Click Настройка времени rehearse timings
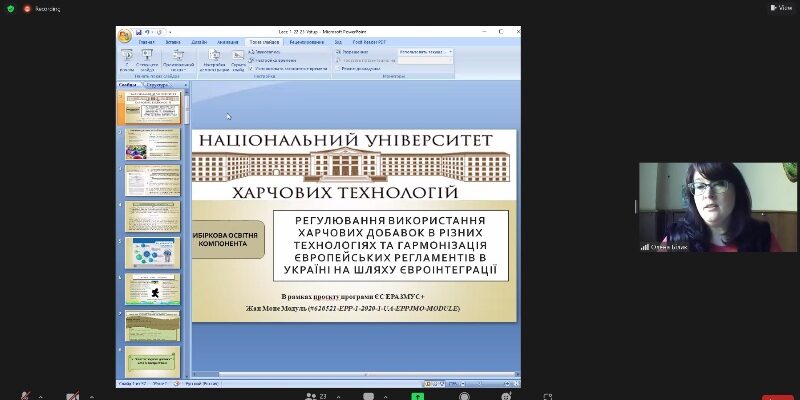The width and height of the screenshot is (800, 400). (x=272, y=60)
